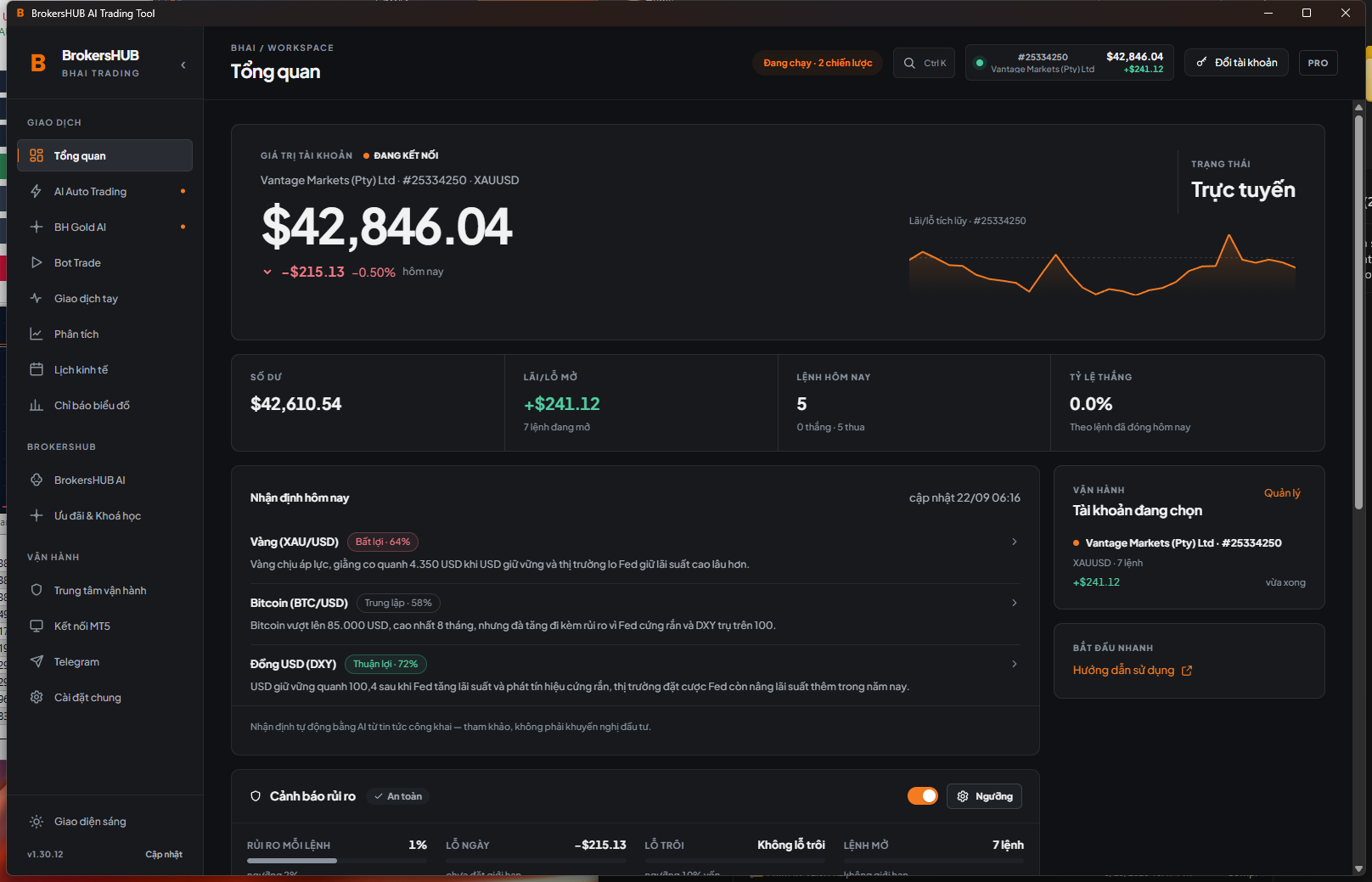Click the Đang chạy · 2 chiến lược status pill
1372x882 pixels.
pos(818,63)
